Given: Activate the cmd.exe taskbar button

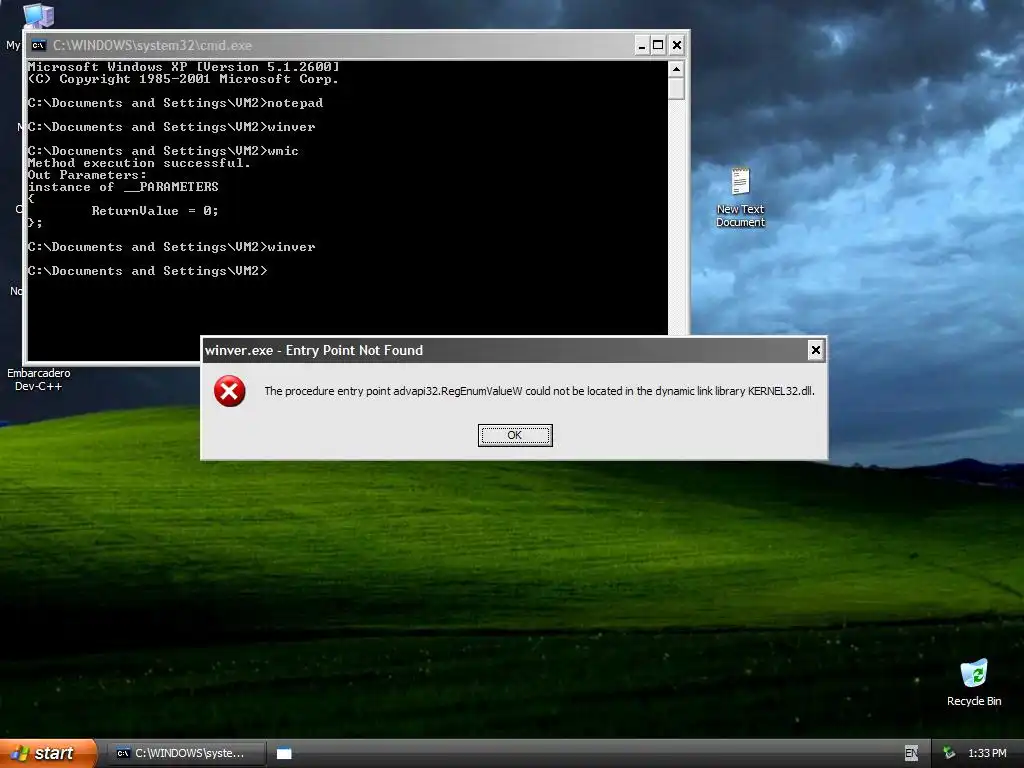Looking at the screenshot, I should [x=187, y=753].
